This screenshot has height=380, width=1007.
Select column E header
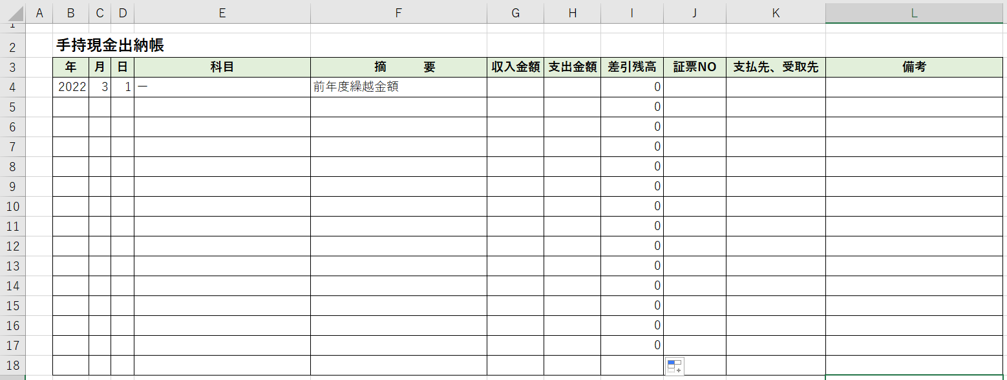pos(222,12)
